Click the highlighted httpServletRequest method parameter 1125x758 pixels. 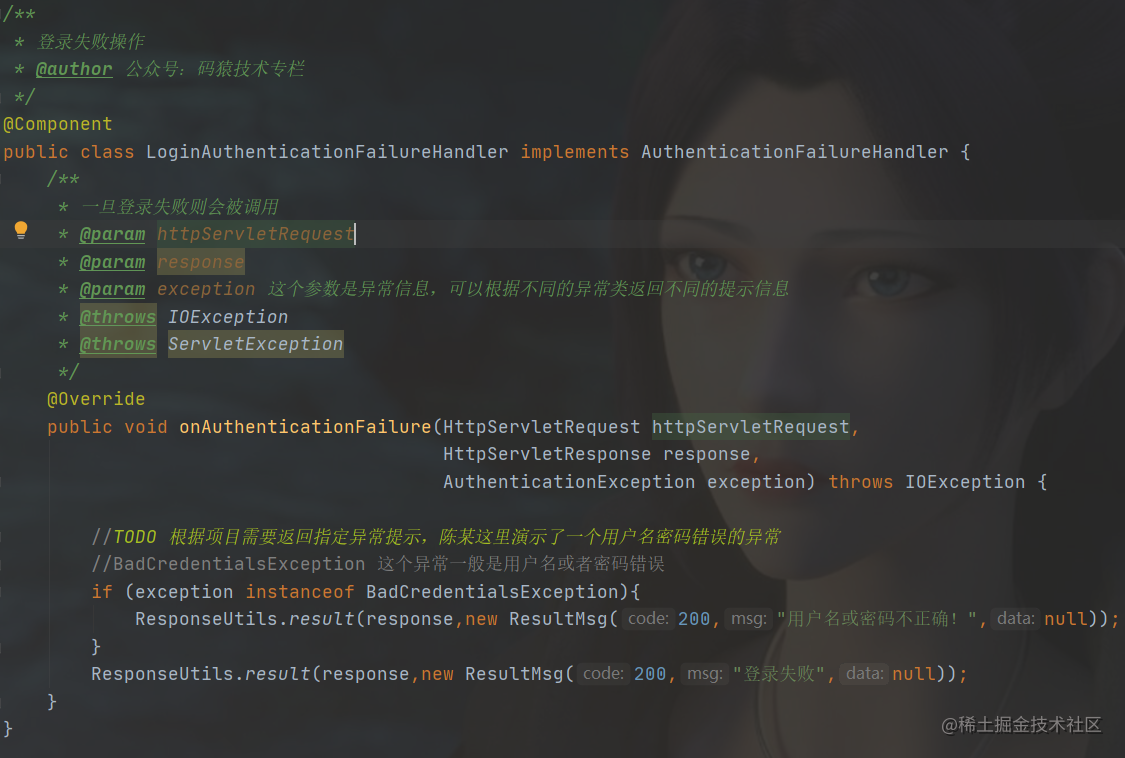point(750,427)
